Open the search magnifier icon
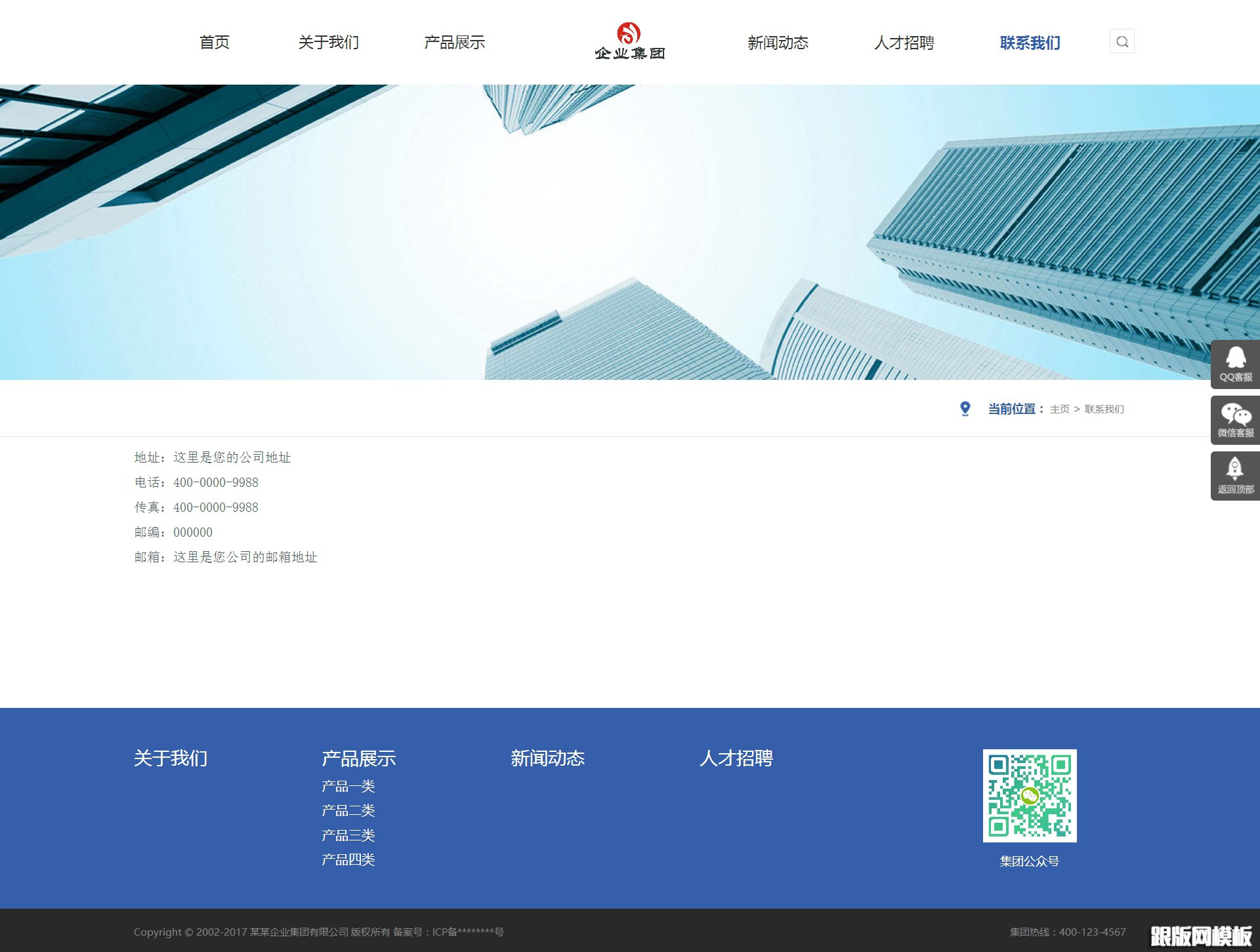This screenshot has width=1260, height=952. click(1122, 41)
